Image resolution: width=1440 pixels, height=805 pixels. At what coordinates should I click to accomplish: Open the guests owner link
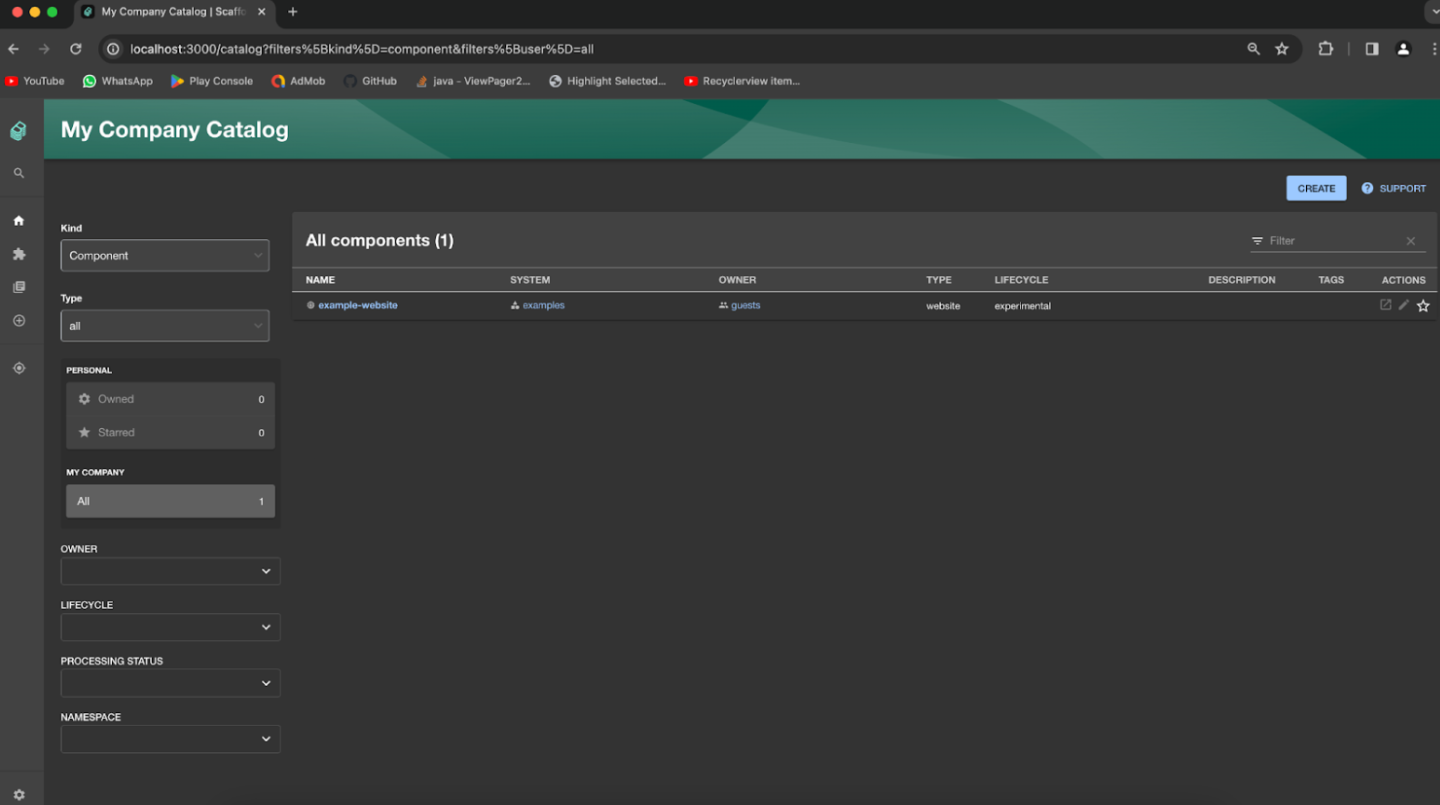745,305
